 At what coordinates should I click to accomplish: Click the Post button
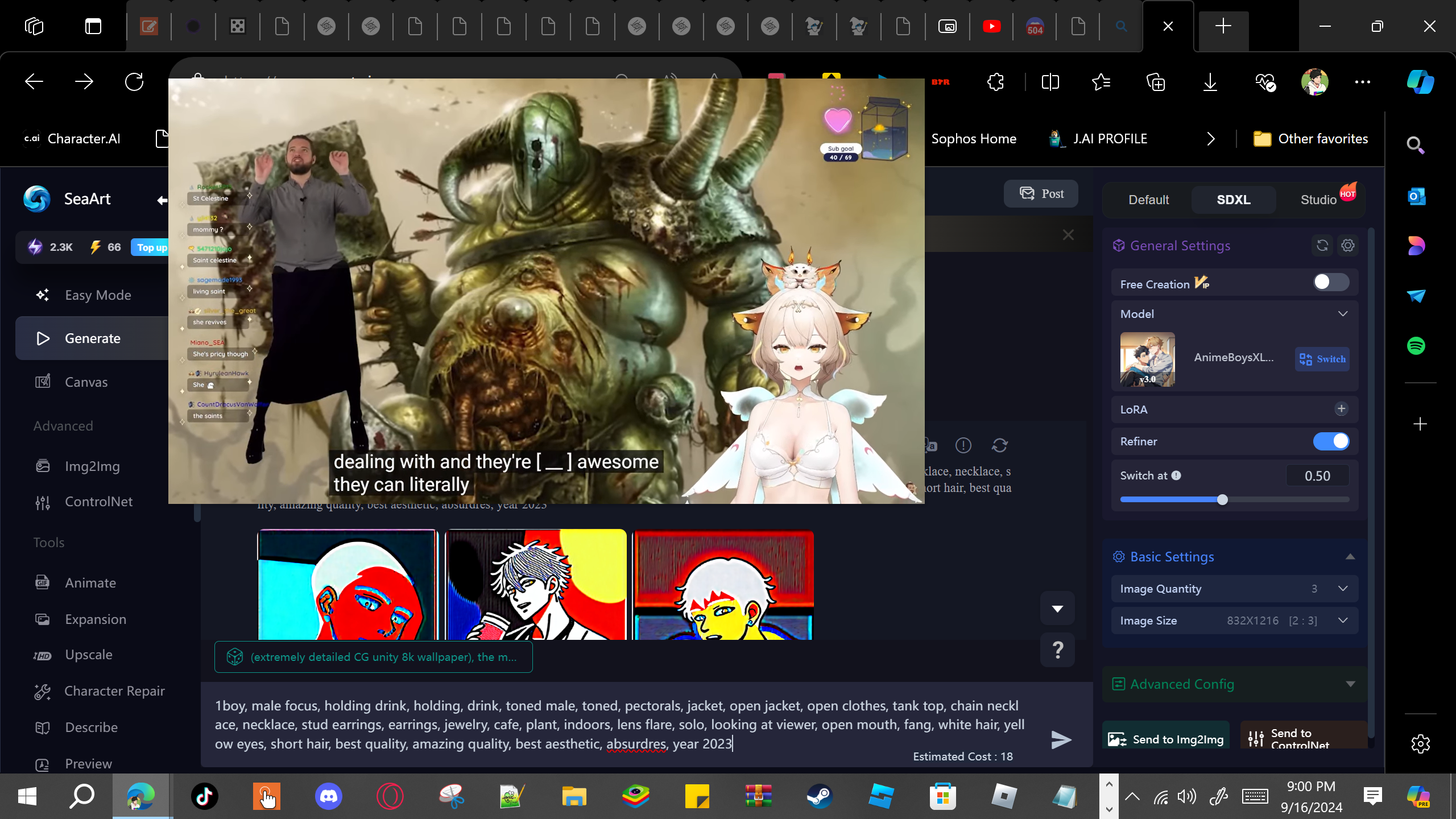(x=1041, y=194)
